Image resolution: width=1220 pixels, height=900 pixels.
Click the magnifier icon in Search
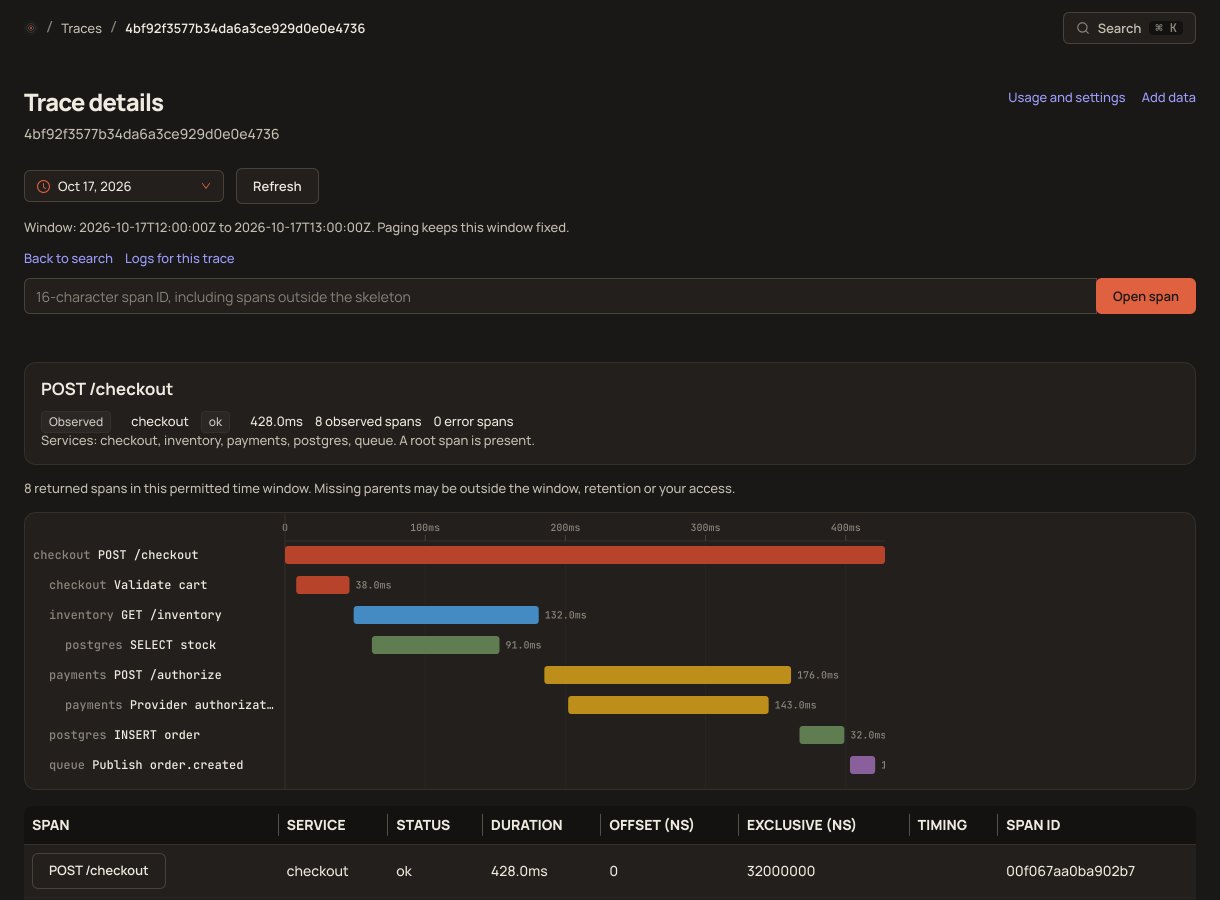tap(1083, 28)
